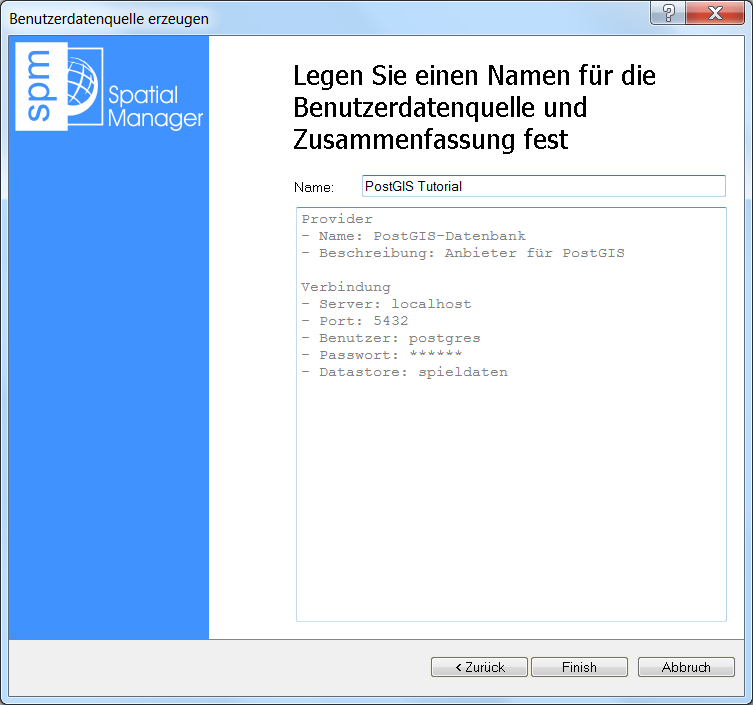Click the Finish button
Viewport: 753px width, 705px height.
579,667
